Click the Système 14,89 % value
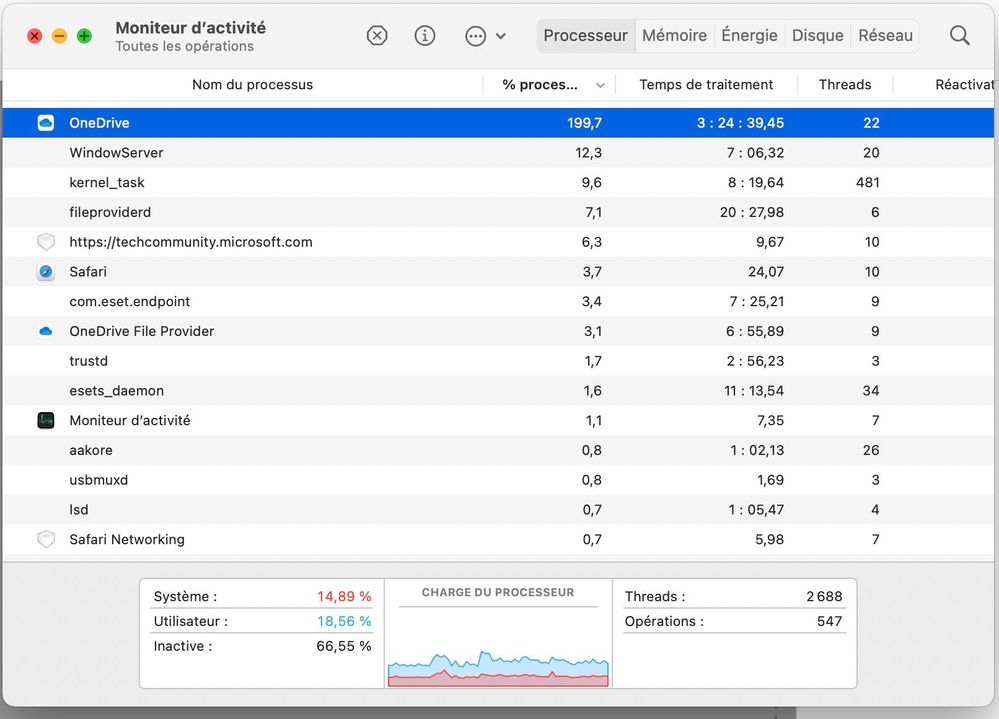The height and width of the screenshot is (719, 999). click(x=344, y=597)
